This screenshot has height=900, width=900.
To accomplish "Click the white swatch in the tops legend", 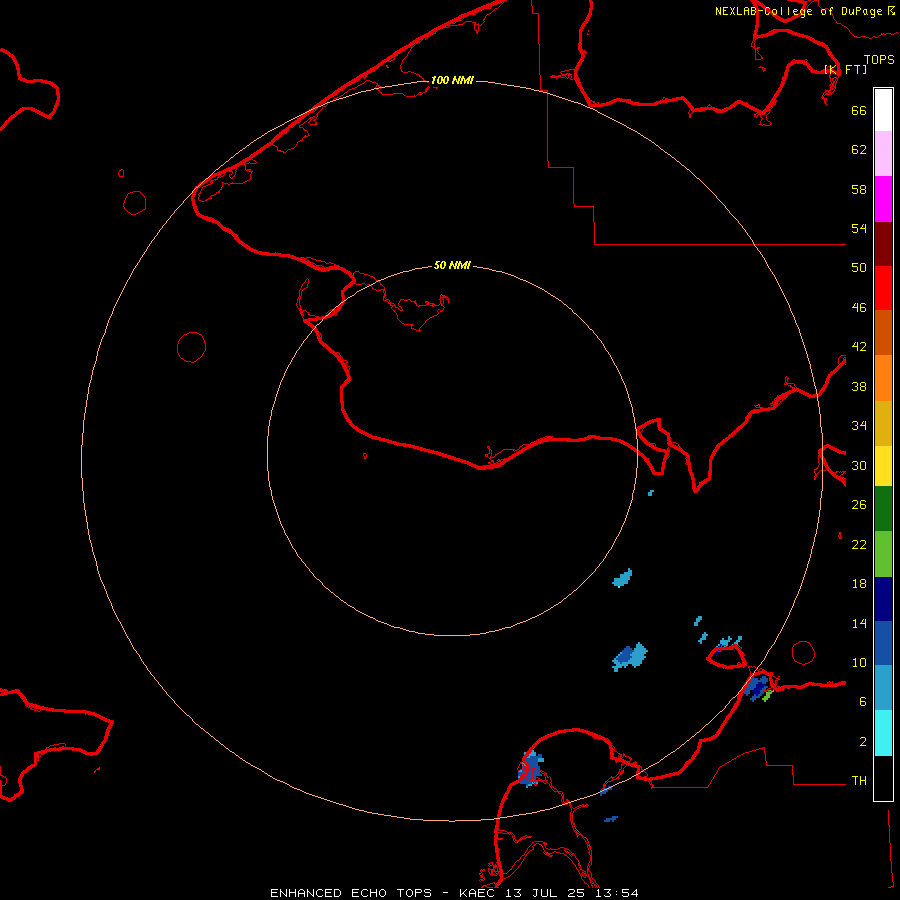I will tap(883, 110).
